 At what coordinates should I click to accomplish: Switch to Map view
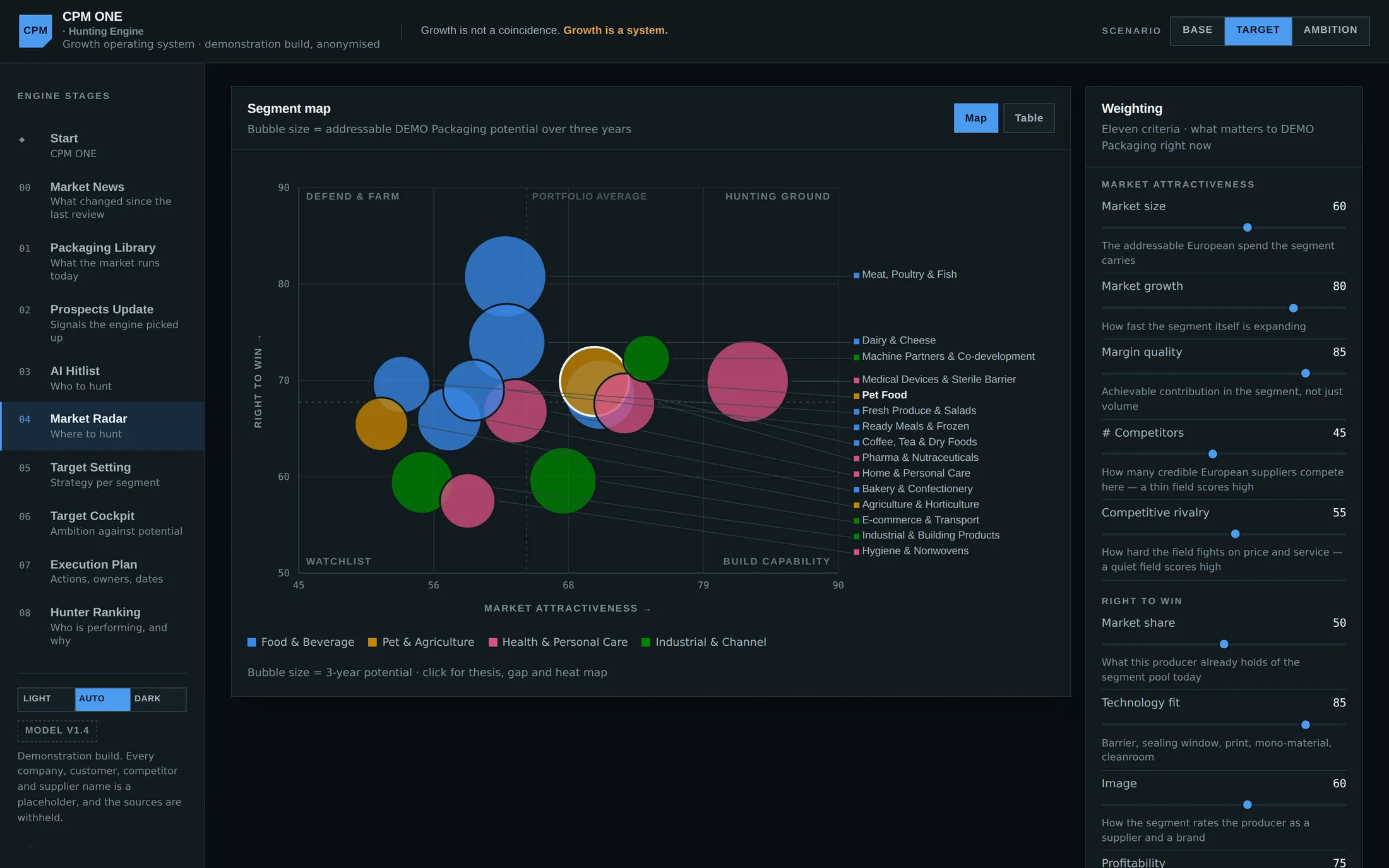(x=975, y=118)
